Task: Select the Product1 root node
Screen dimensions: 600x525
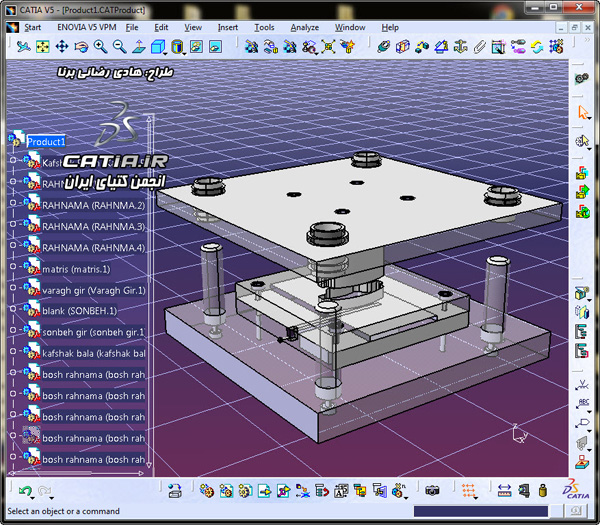Action: [46, 142]
